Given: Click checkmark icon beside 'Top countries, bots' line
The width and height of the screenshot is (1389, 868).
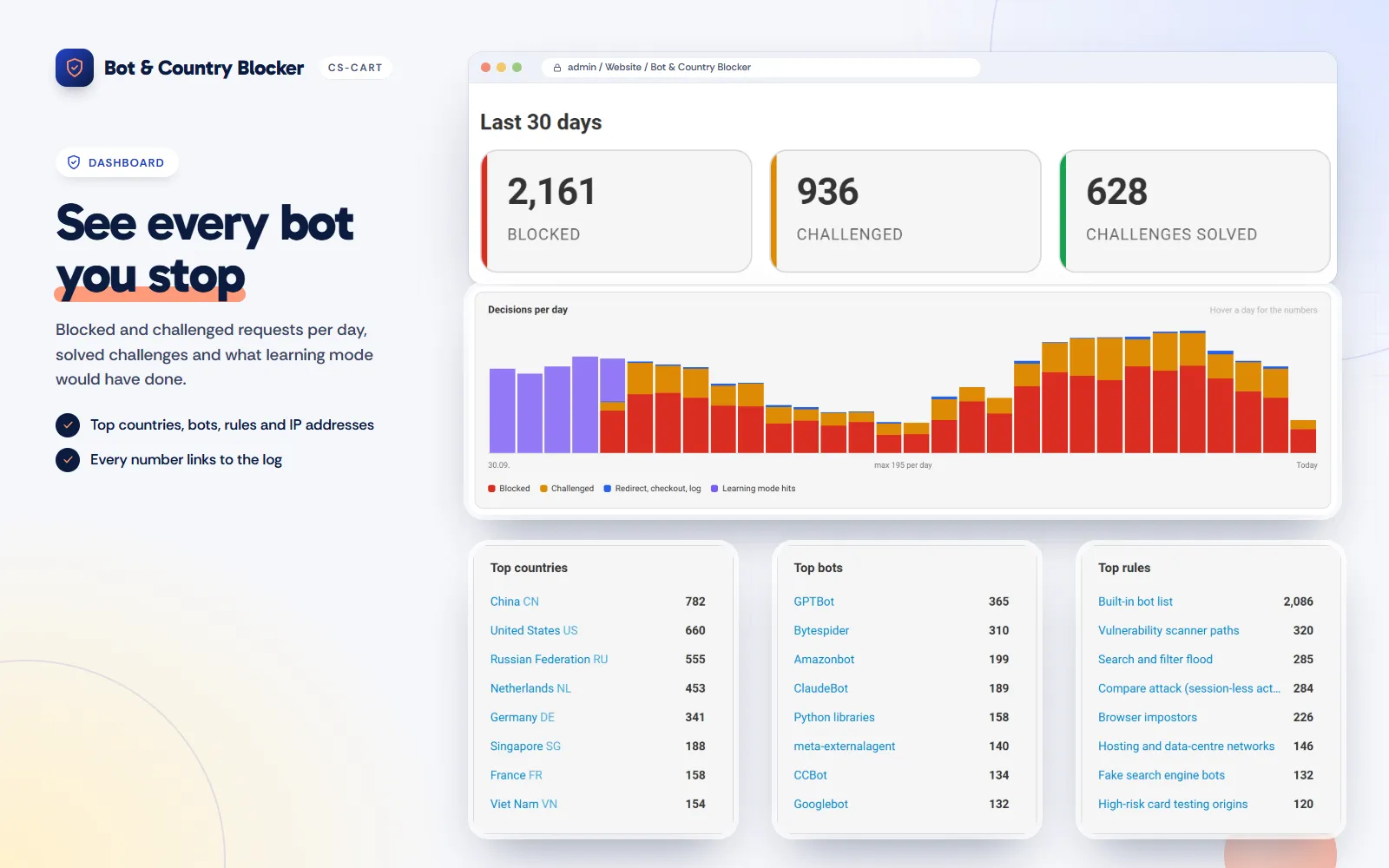Looking at the screenshot, I should point(68,424).
